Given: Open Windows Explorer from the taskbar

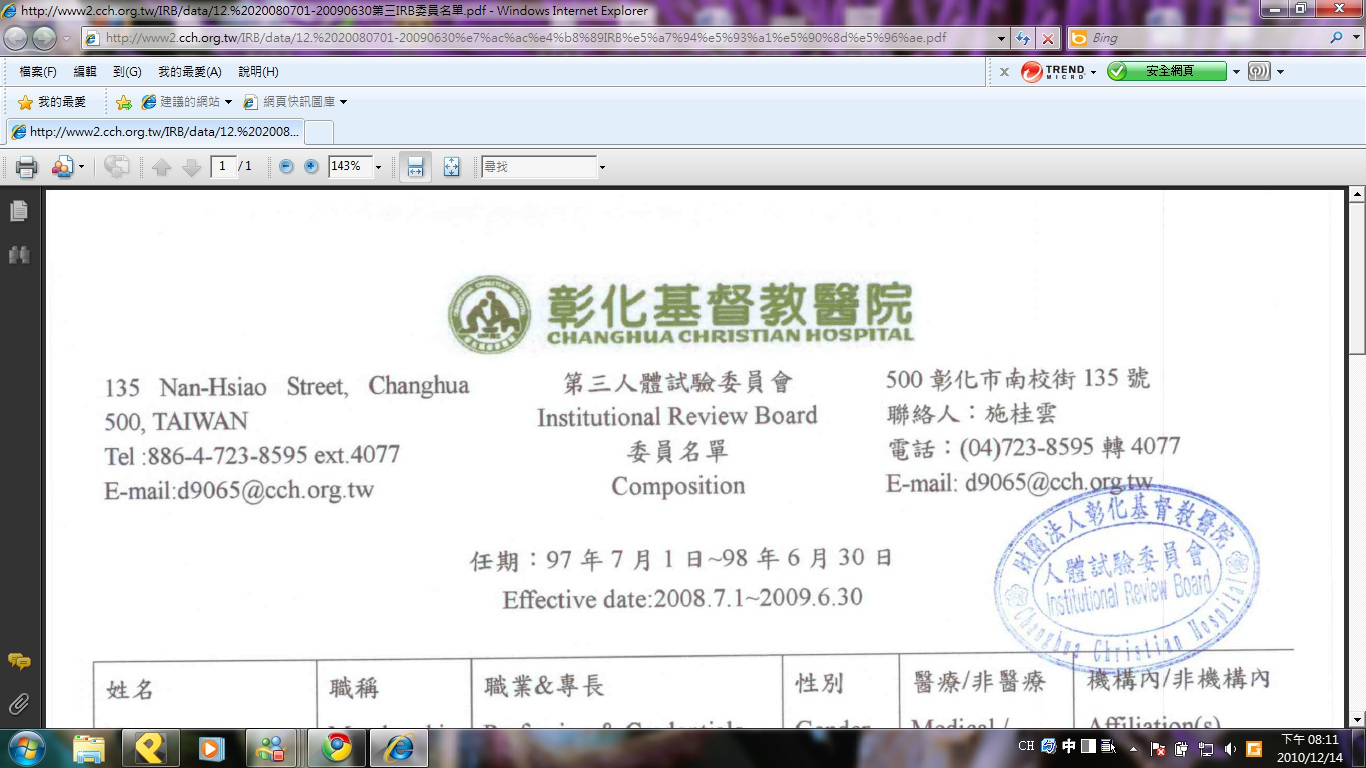Looking at the screenshot, I should pyautogui.click(x=89, y=748).
